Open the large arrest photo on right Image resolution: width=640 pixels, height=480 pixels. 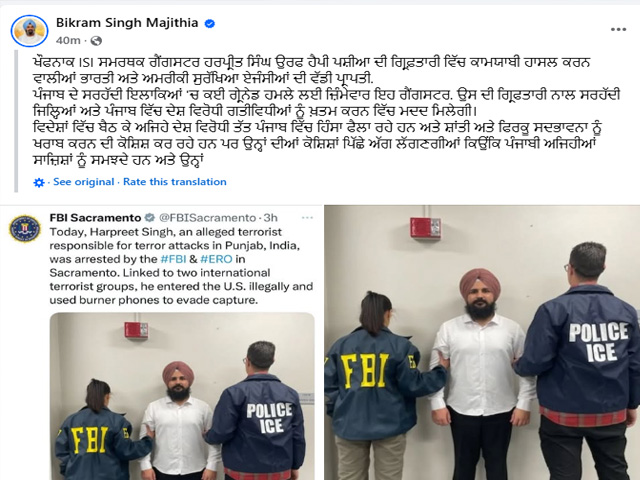[482, 342]
